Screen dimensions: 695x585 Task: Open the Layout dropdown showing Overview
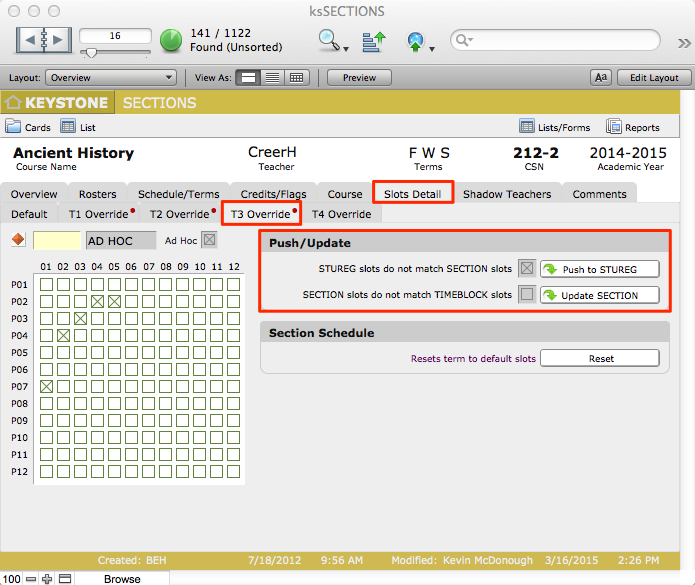pos(111,78)
